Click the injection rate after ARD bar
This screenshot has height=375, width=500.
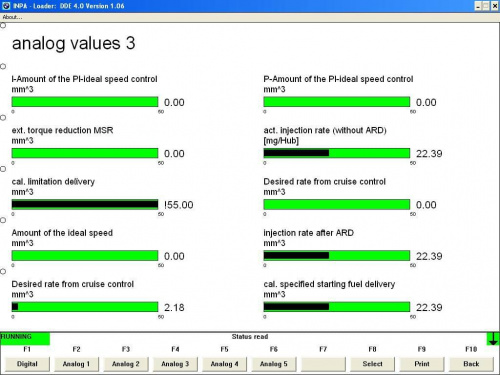click(337, 256)
